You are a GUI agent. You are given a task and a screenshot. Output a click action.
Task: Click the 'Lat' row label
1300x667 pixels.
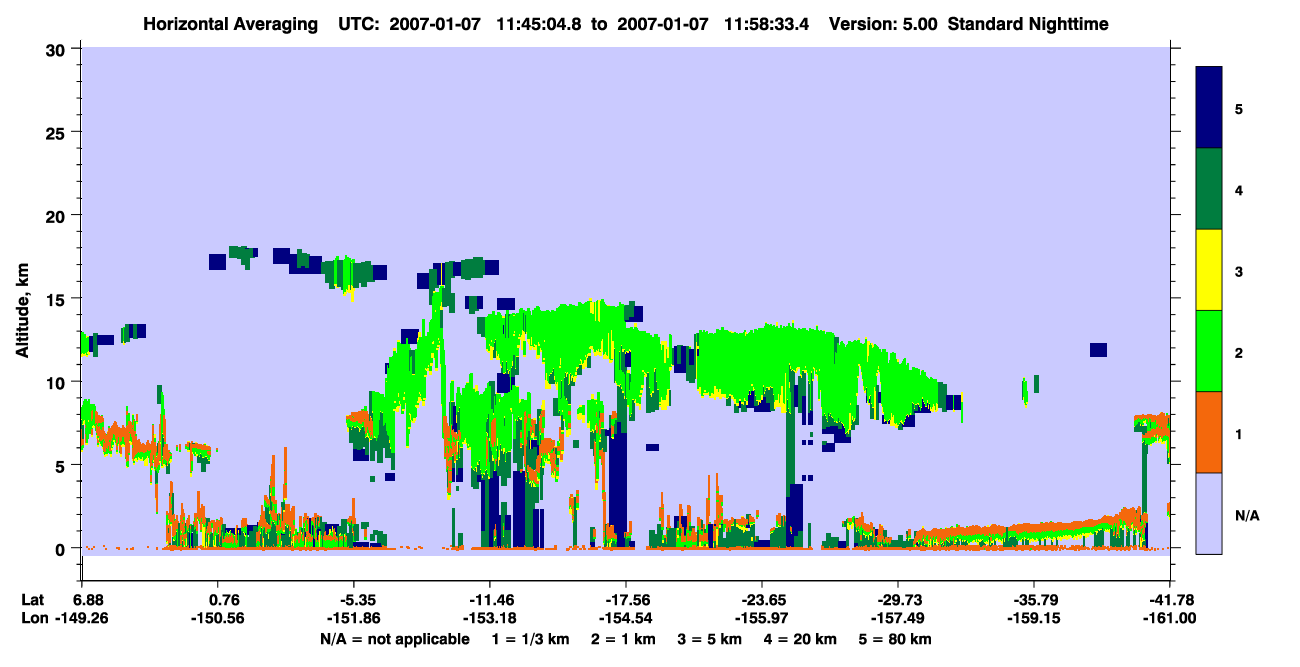pyautogui.click(x=32, y=600)
